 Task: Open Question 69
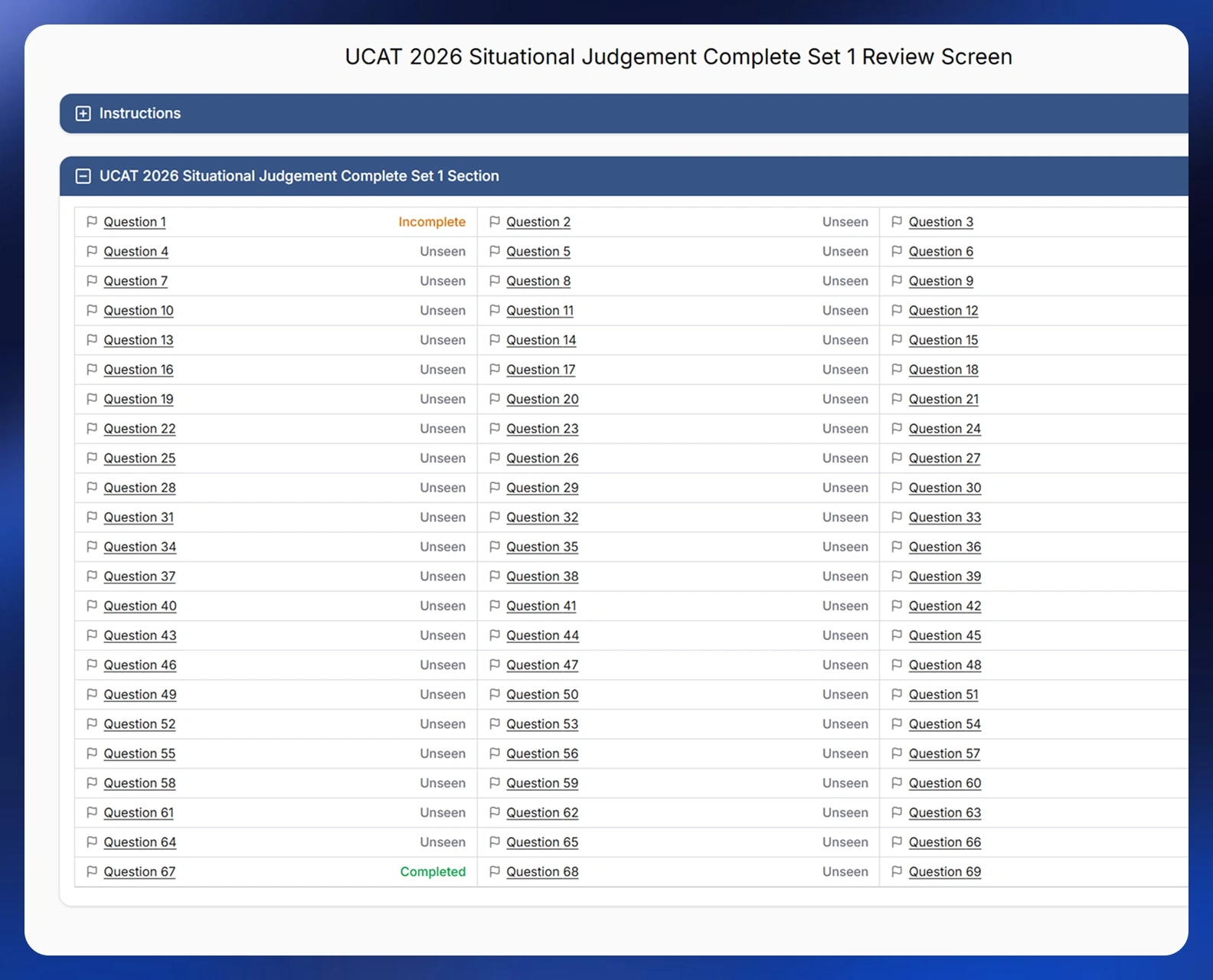coord(945,872)
